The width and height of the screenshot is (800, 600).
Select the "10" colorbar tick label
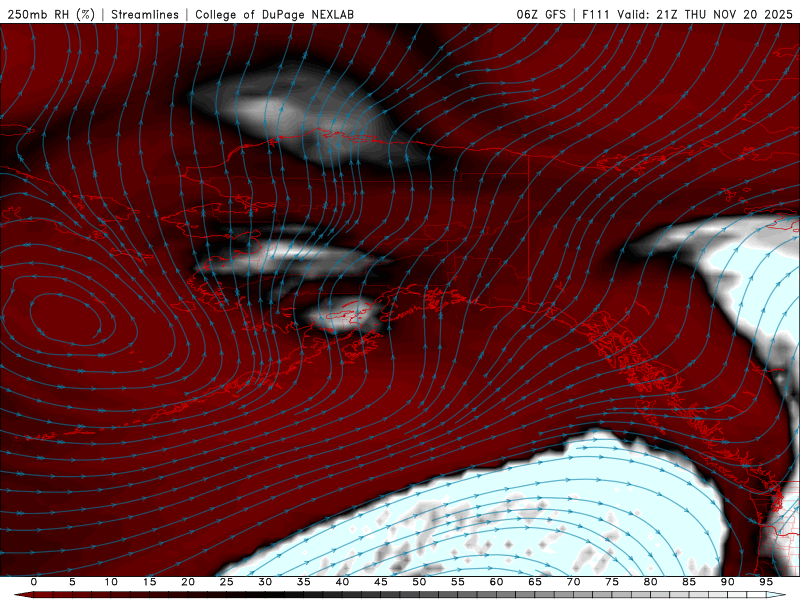tap(111, 582)
